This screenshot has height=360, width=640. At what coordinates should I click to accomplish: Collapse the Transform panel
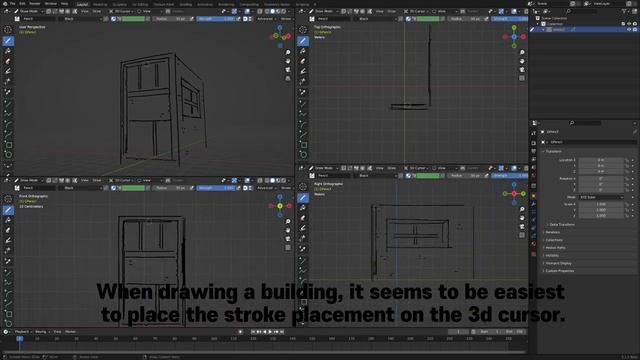tap(553, 151)
